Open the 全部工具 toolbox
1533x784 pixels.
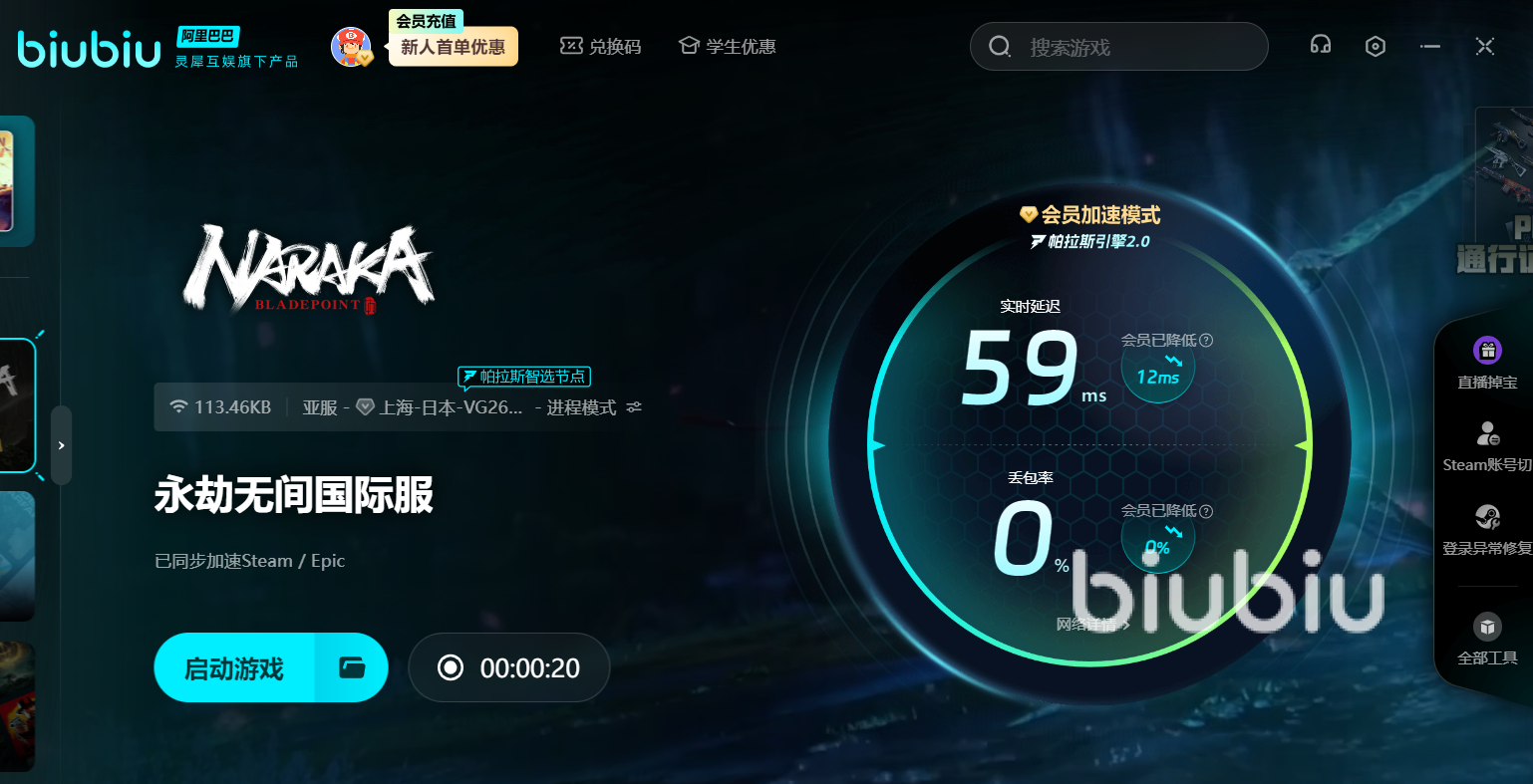[1487, 639]
